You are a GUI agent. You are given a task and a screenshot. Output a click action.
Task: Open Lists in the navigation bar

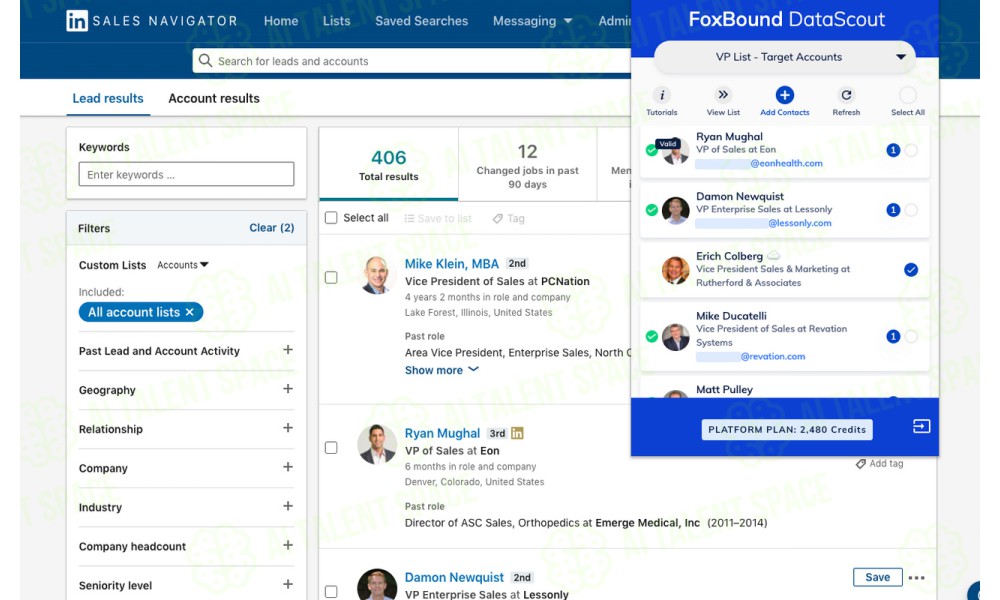336,21
